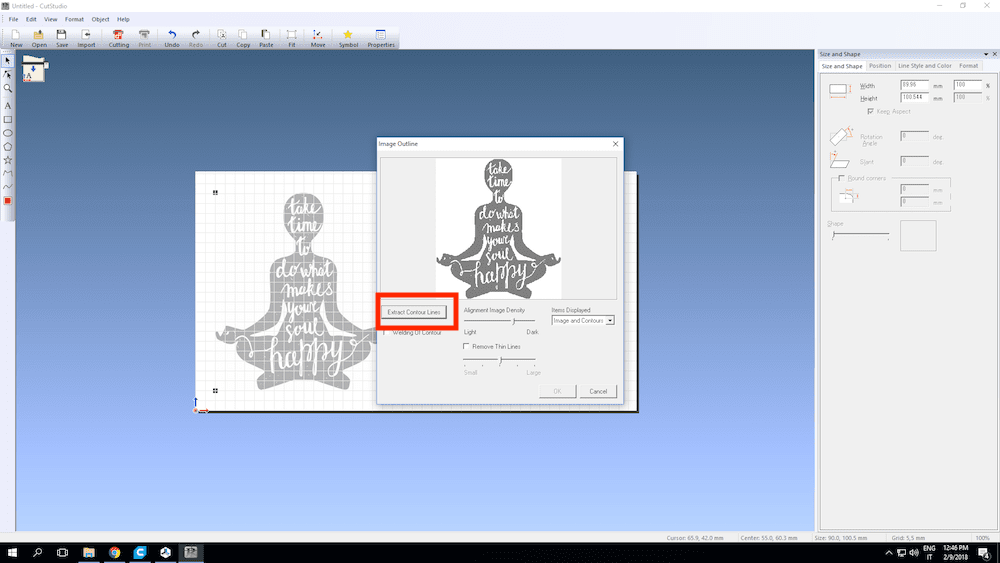Select the text A tool
1000x563 pixels.
tap(8, 106)
